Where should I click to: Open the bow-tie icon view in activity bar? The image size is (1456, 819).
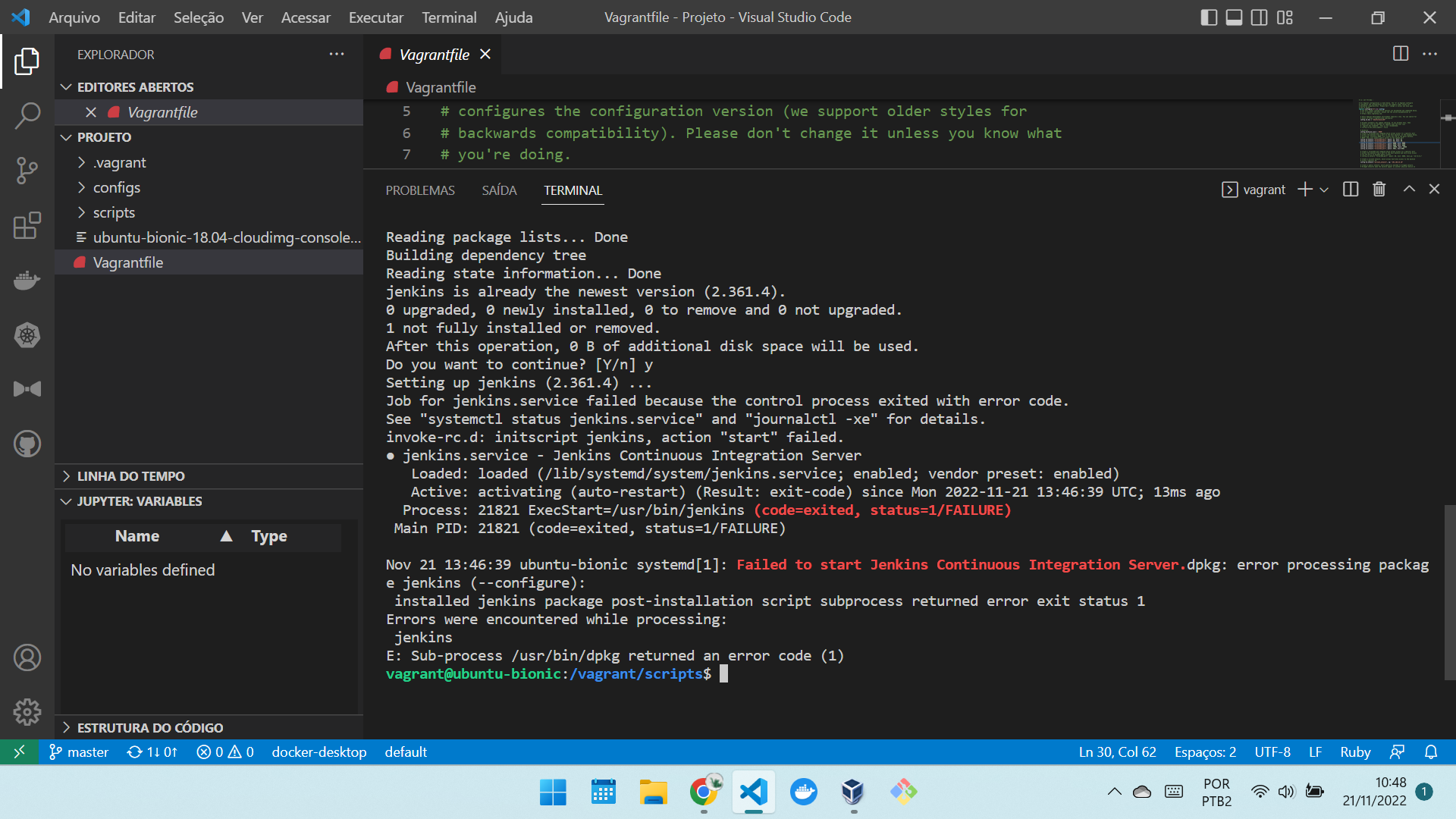tap(27, 389)
